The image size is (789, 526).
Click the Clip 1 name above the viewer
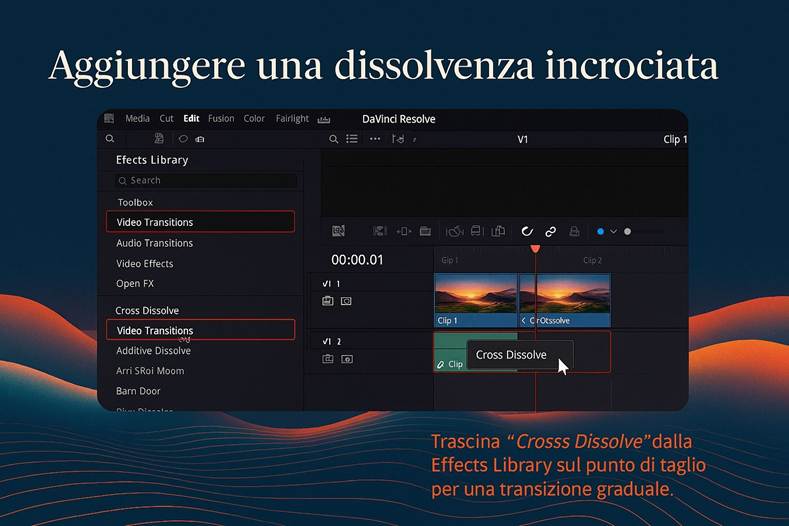(x=675, y=139)
